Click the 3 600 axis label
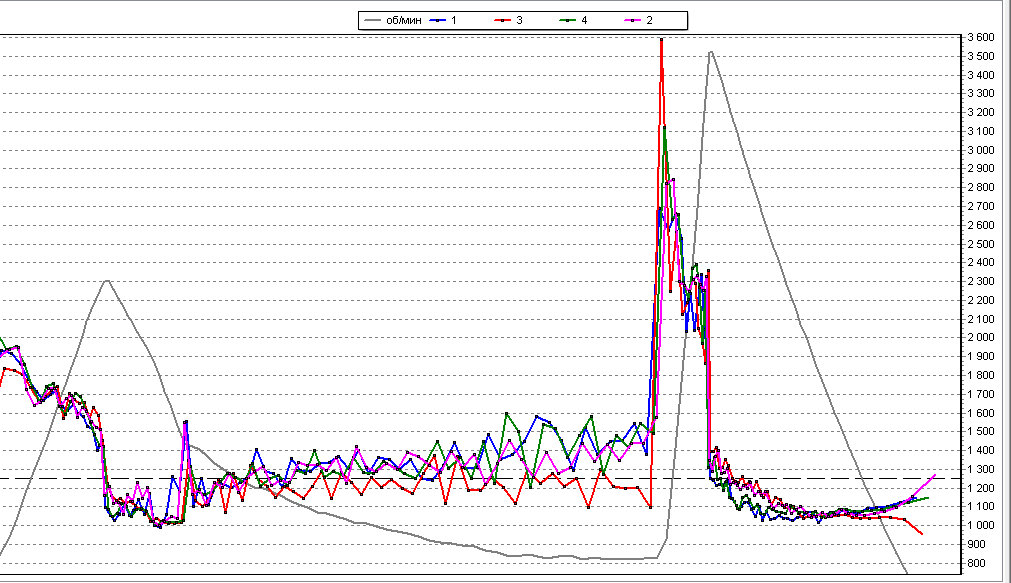The image size is (1011, 583). click(x=981, y=37)
